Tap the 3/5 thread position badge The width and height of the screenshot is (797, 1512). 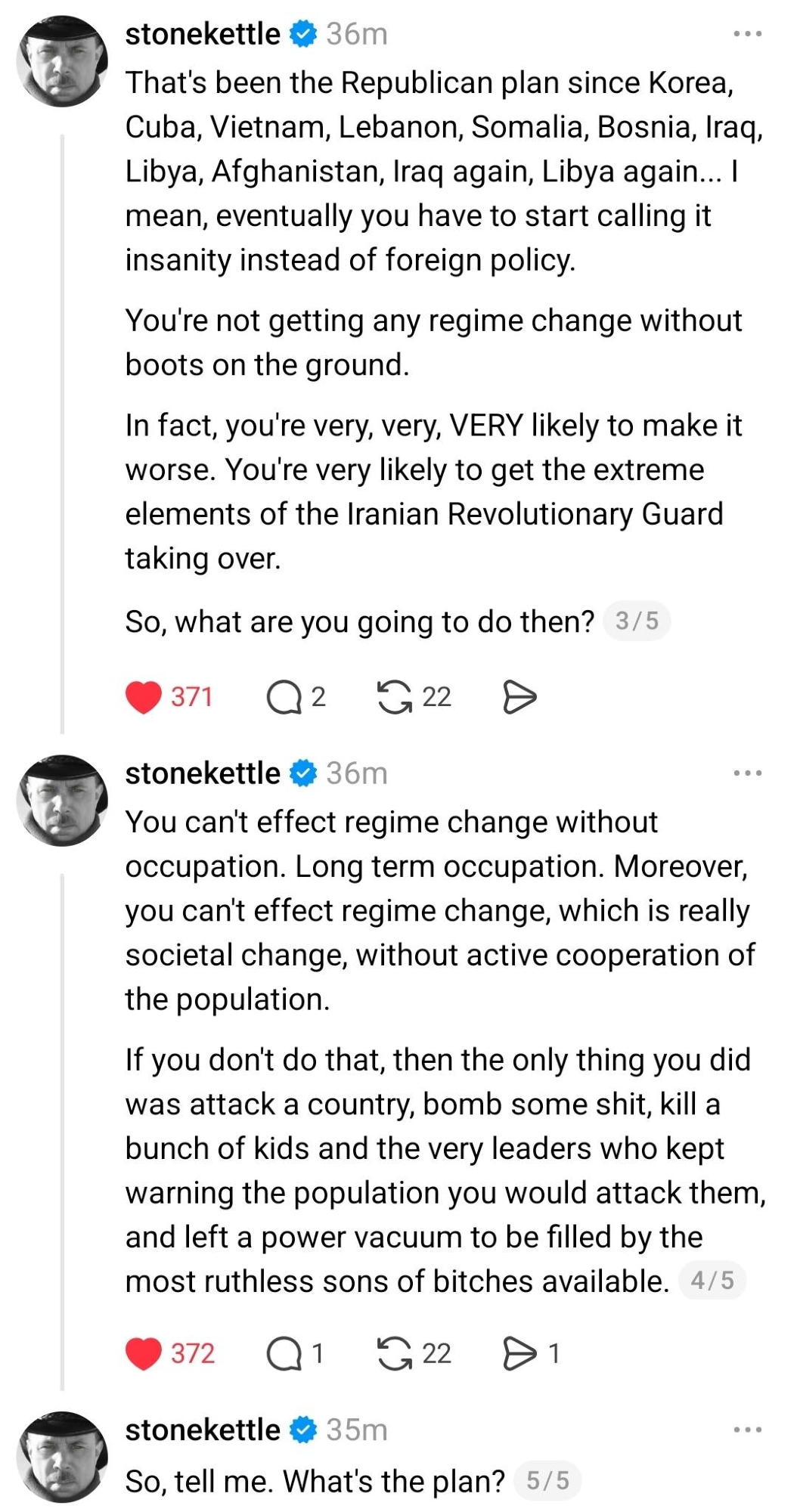(x=637, y=621)
